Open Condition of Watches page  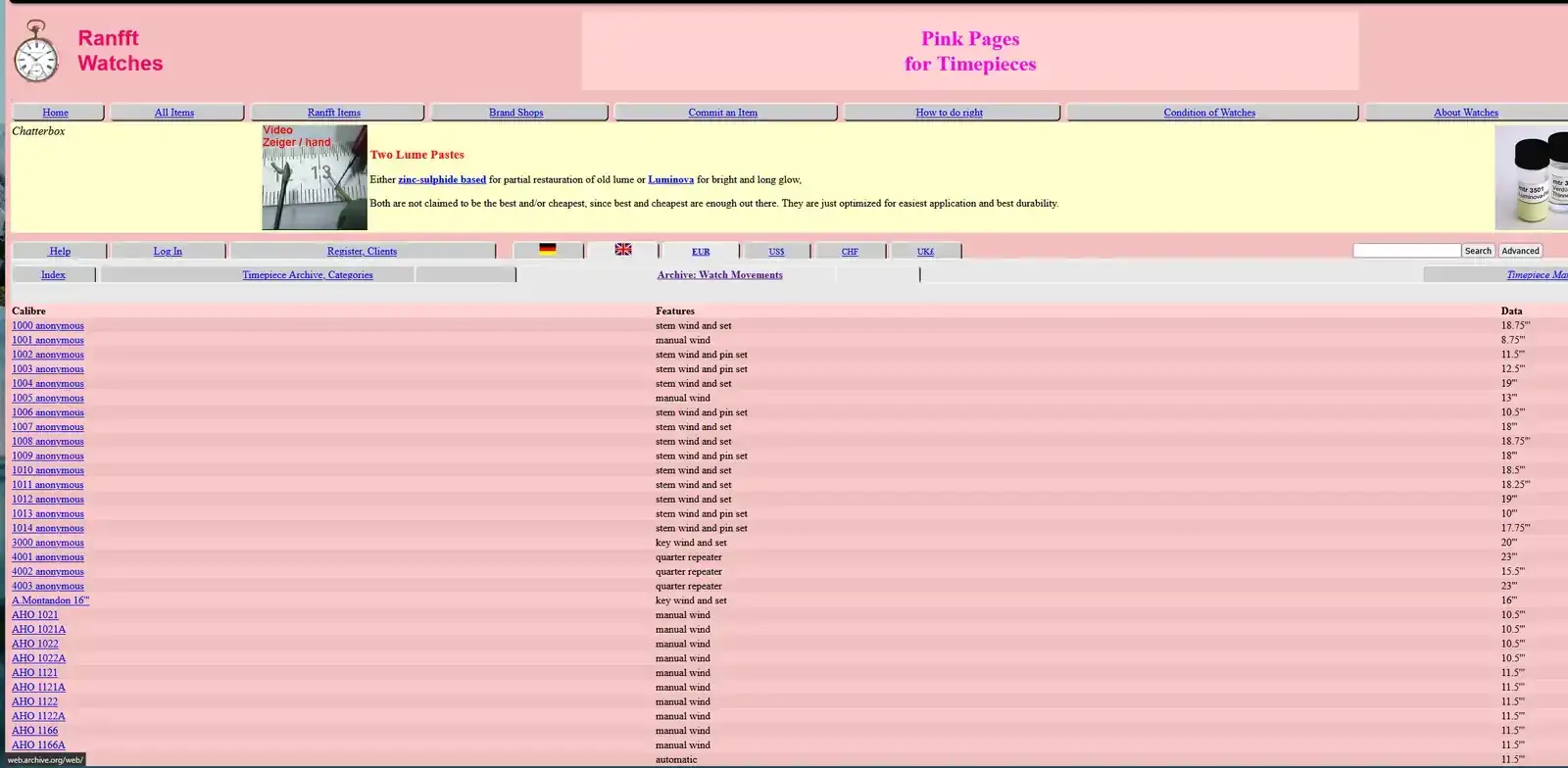[1210, 113]
